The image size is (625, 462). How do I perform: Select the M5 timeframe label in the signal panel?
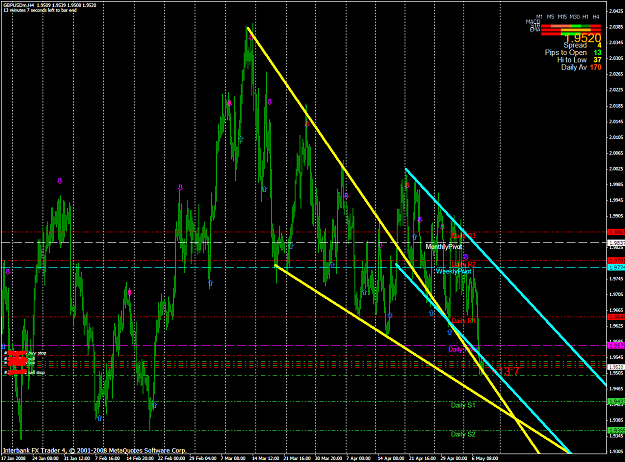(x=550, y=17)
